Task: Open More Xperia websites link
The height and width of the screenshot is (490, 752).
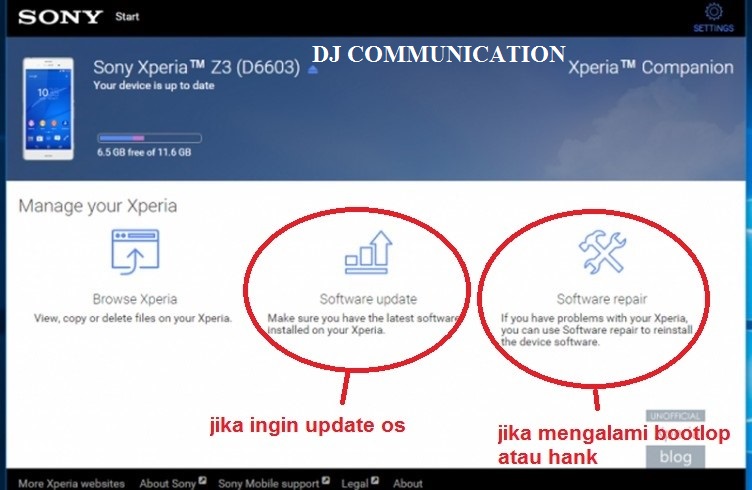Action: coord(71,483)
